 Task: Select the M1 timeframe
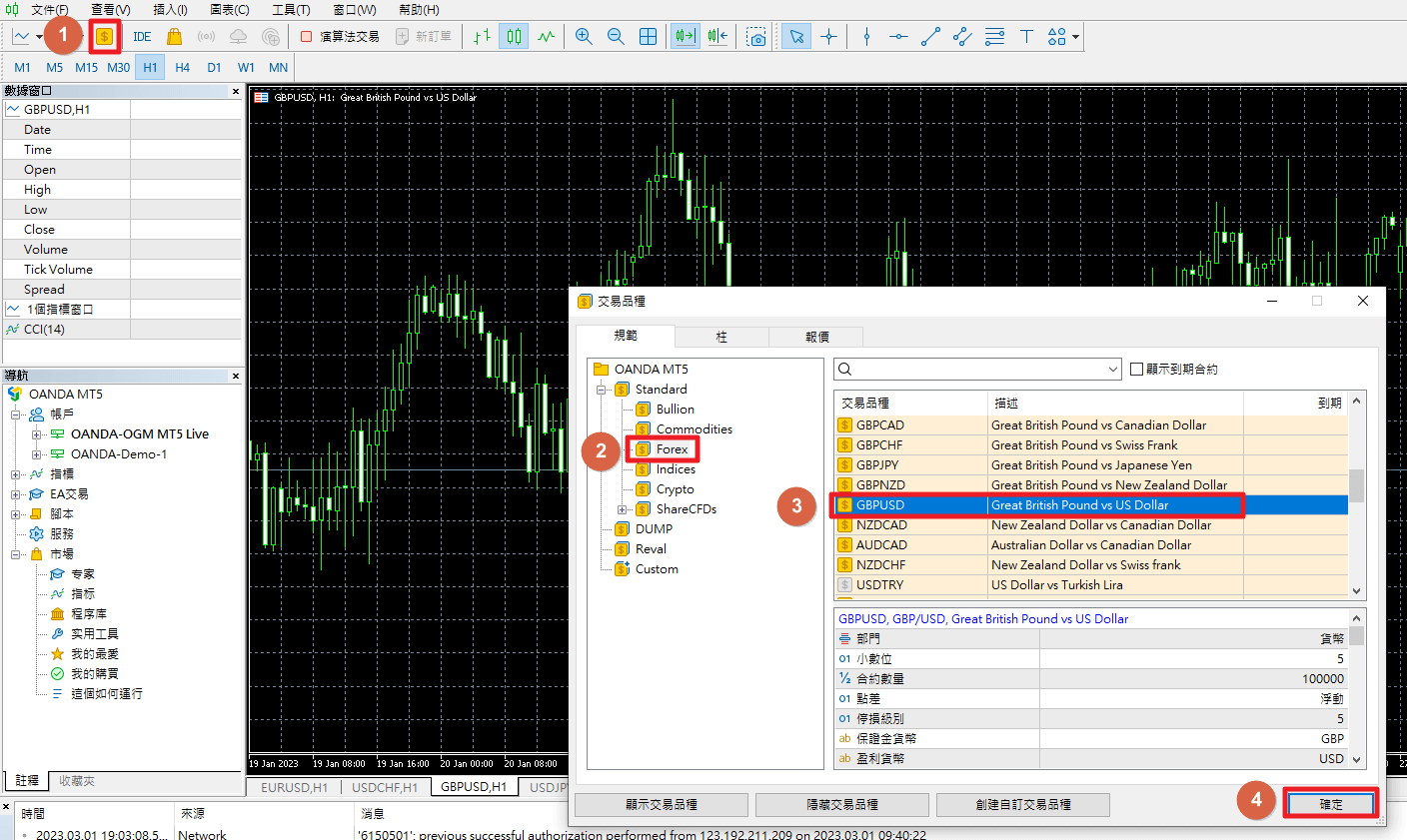[x=23, y=67]
